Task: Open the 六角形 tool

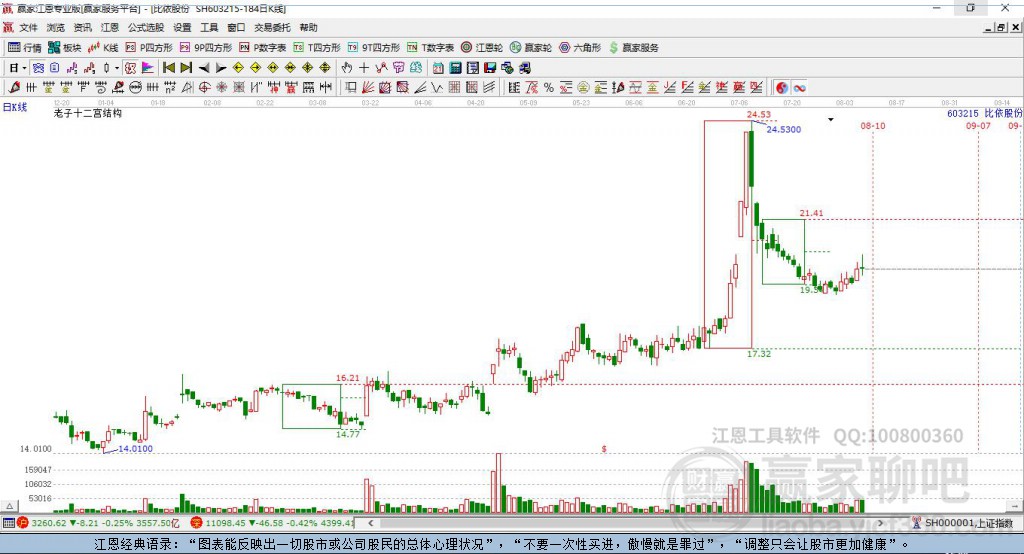Action: (x=580, y=48)
